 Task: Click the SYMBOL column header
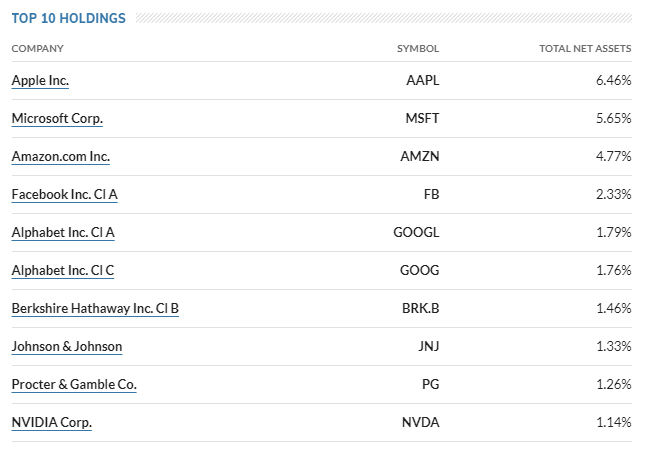pyautogui.click(x=418, y=49)
